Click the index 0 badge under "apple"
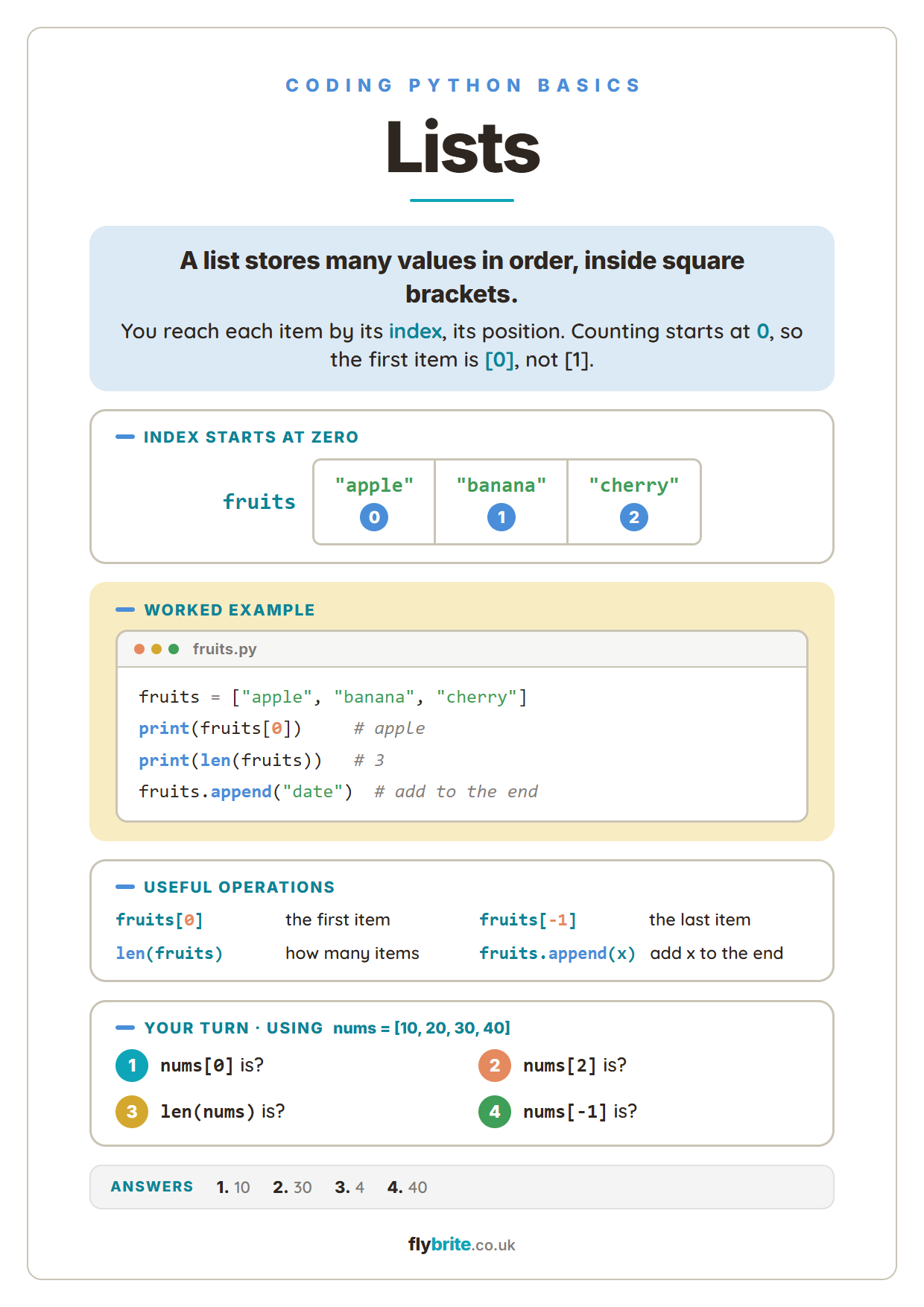Image resolution: width=924 pixels, height=1307 pixels. click(x=374, y=517)
